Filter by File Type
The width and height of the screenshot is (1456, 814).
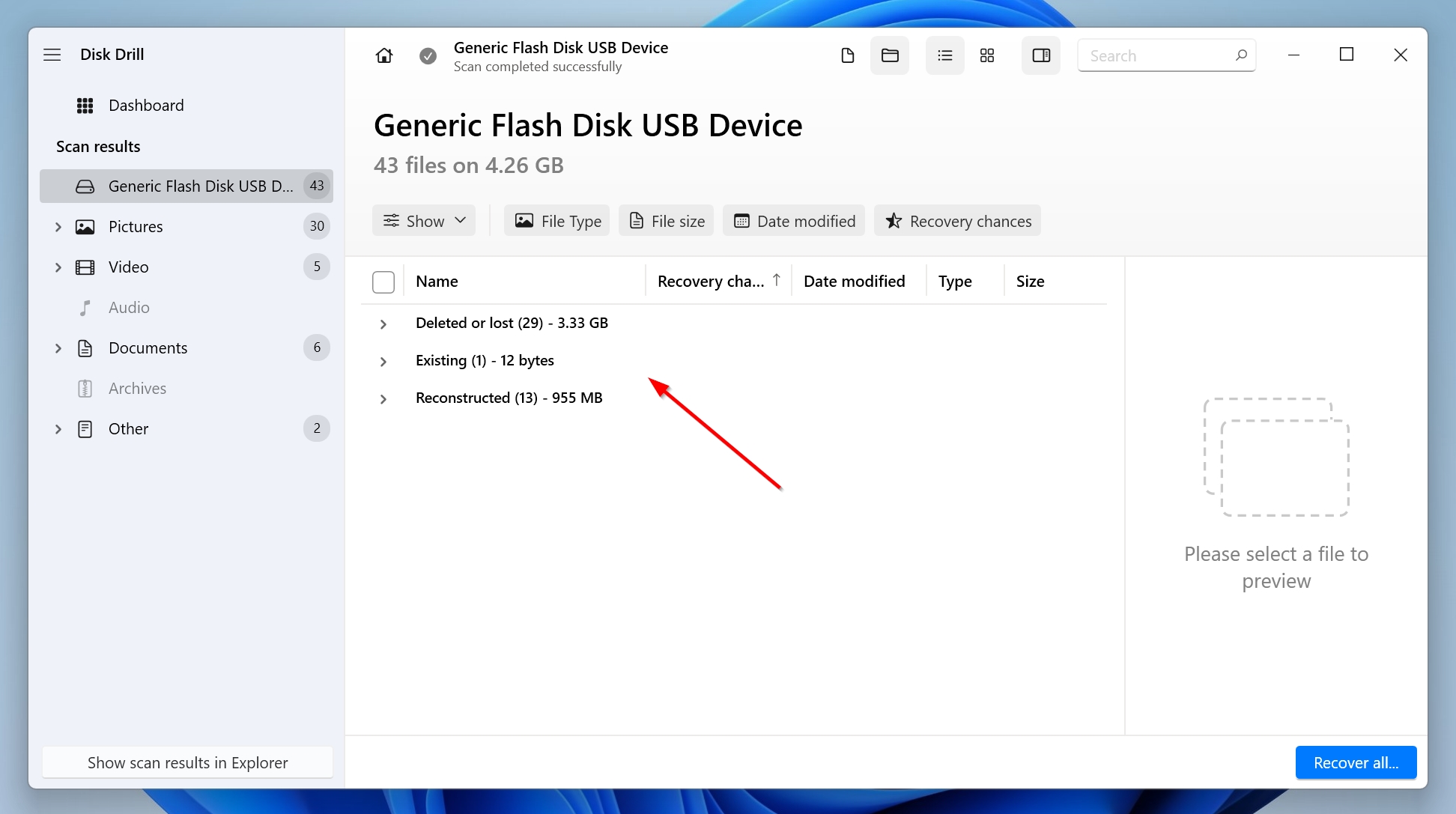[x=557, y=221]
